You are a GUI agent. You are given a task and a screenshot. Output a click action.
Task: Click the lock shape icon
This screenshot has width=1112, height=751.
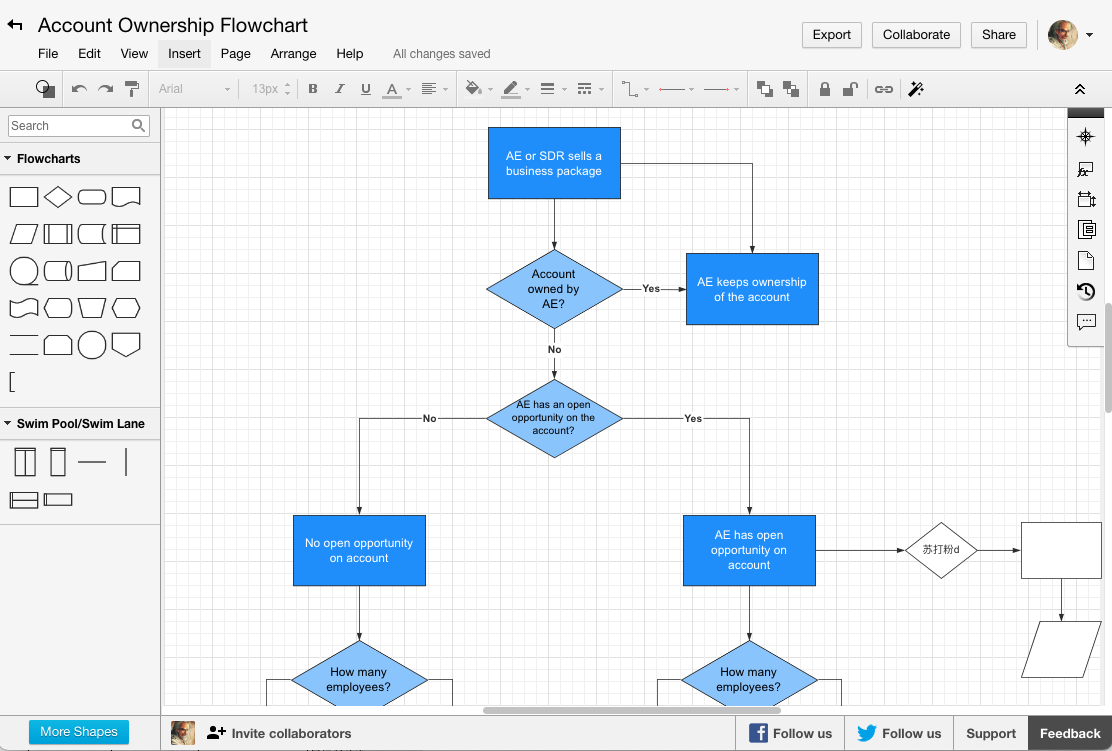point(824,89)
